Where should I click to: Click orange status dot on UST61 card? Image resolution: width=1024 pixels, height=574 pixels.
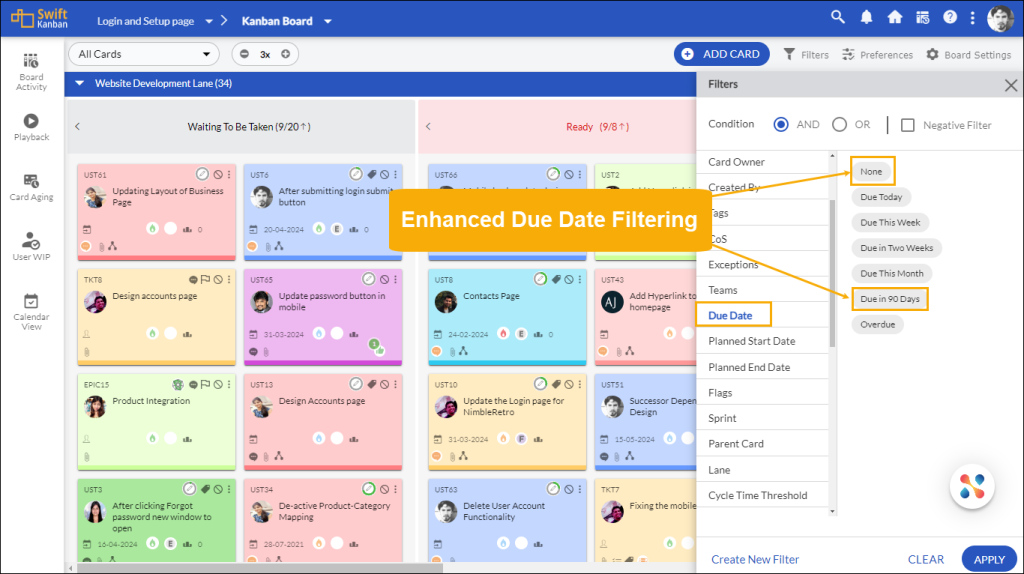click(x=86, y=246)
